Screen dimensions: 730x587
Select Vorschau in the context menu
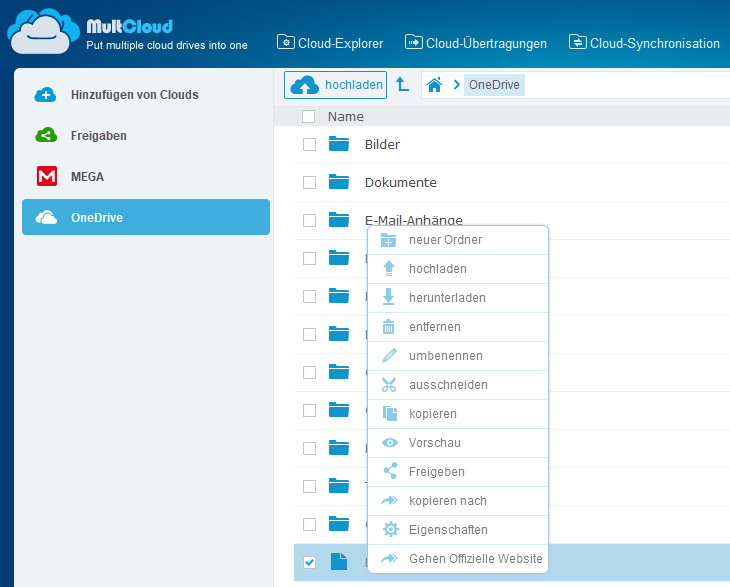click(x=458, y=443)
